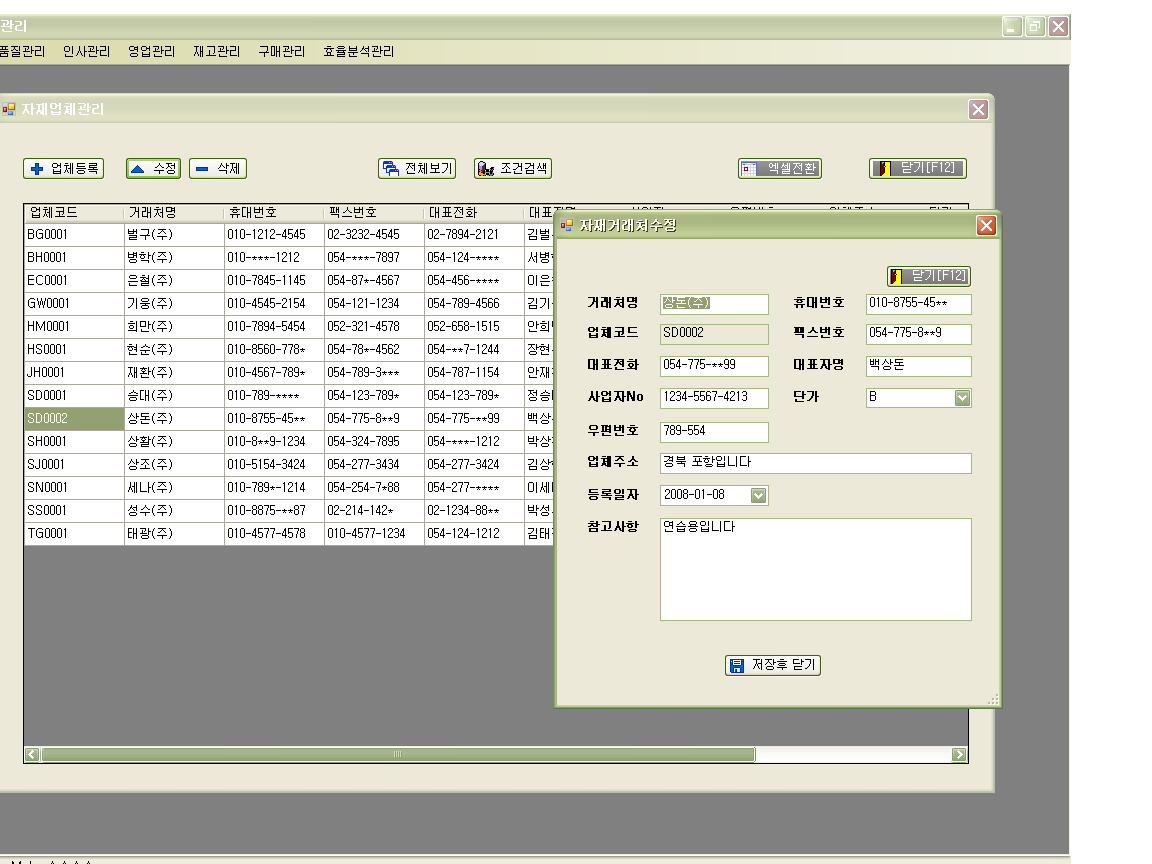Click the 우편번호 input field
Viewport: 1152px width, 864px height.
[x=714, y=431]
